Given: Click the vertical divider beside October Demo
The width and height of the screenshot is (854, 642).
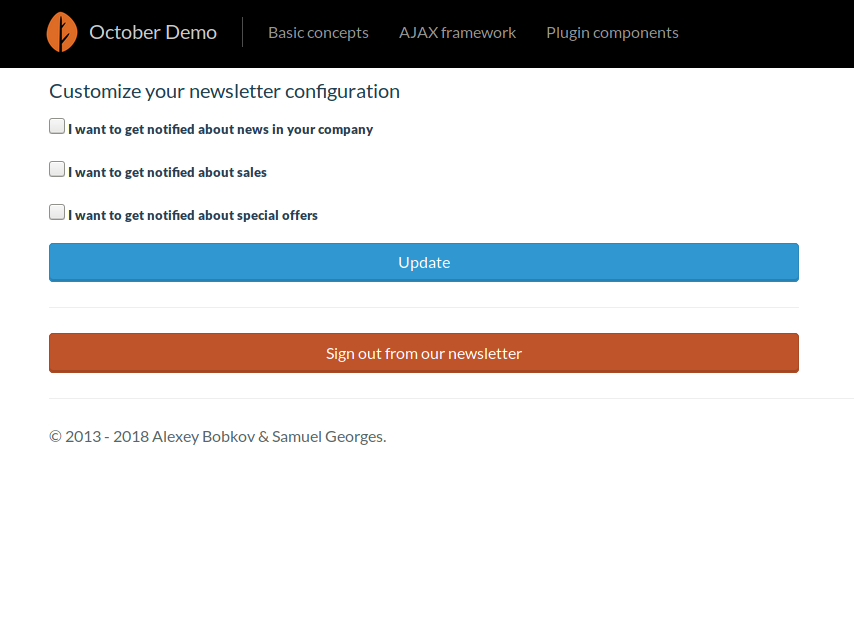Looking at the screenshot, I should point(242,32).
